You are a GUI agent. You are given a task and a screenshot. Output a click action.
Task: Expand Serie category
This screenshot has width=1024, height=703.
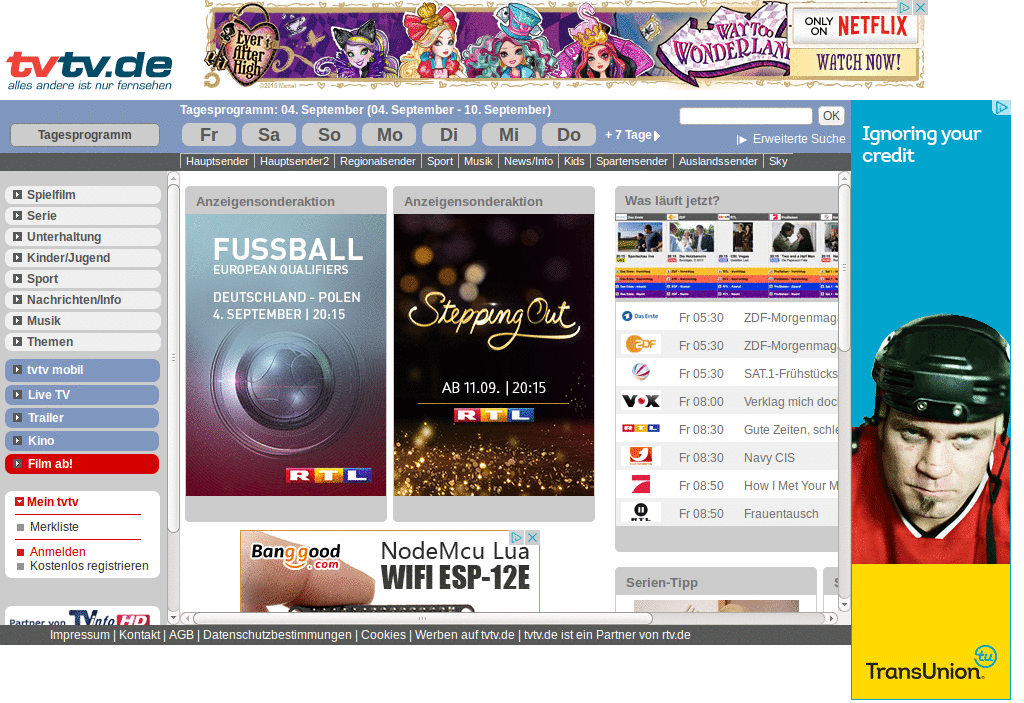[17, 216]
